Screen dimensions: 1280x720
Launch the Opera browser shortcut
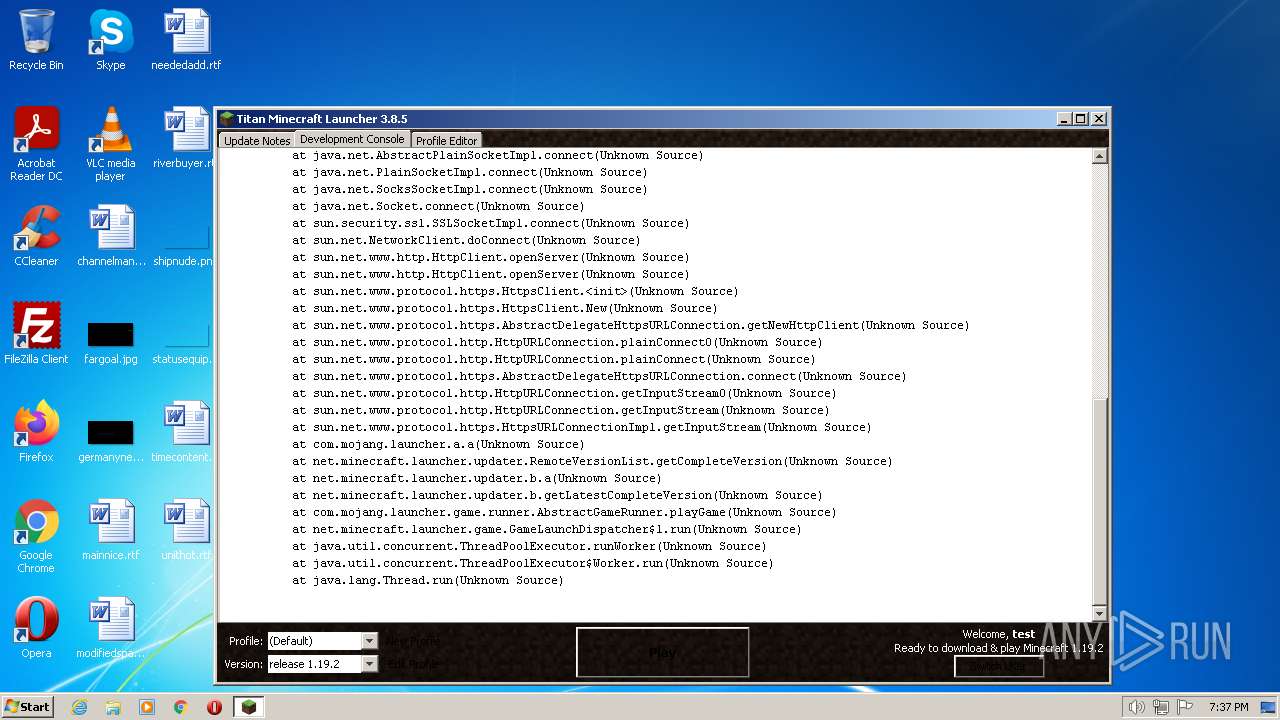coord(36,628)
